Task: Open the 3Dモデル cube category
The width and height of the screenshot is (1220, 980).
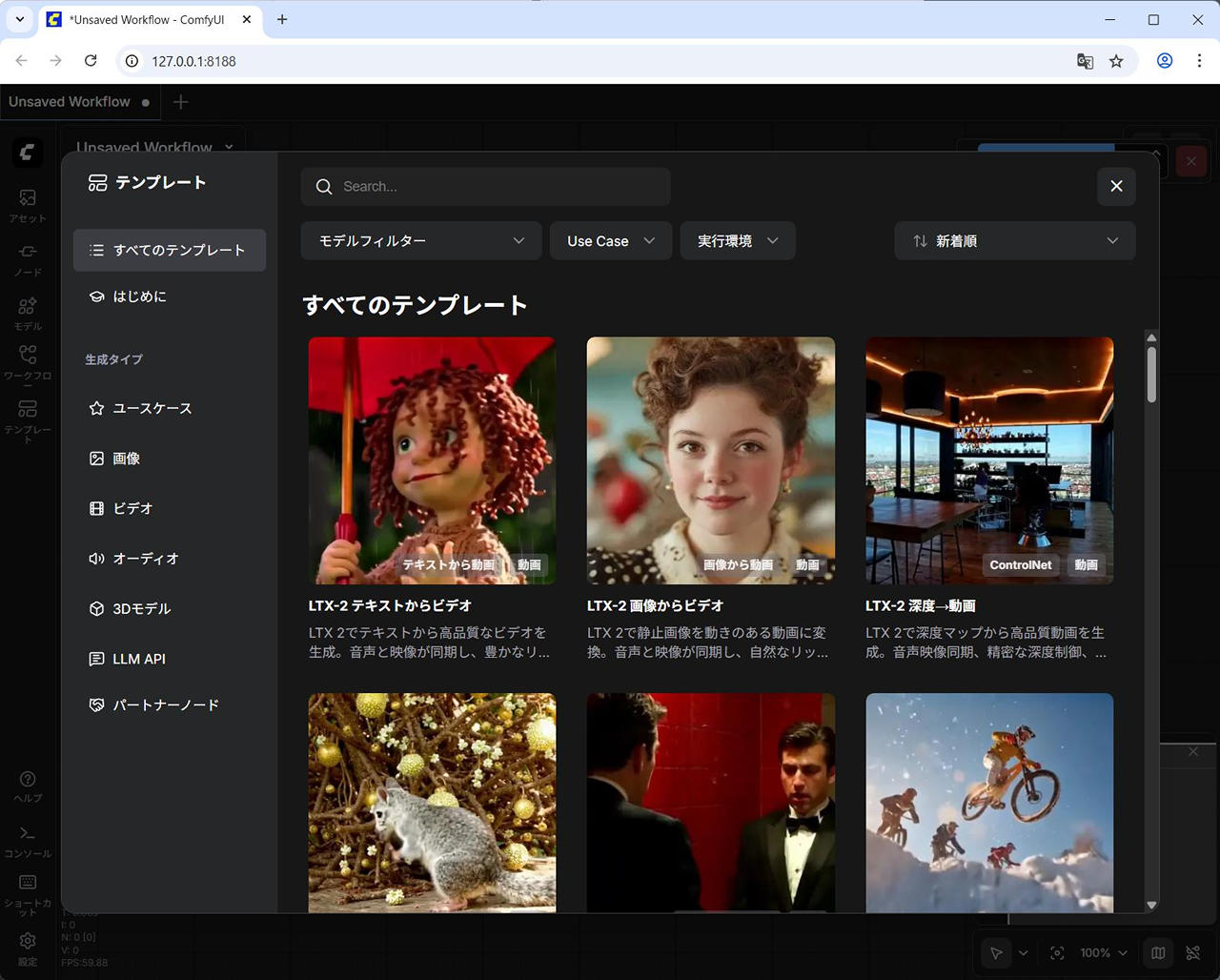Action: point(140,608)
